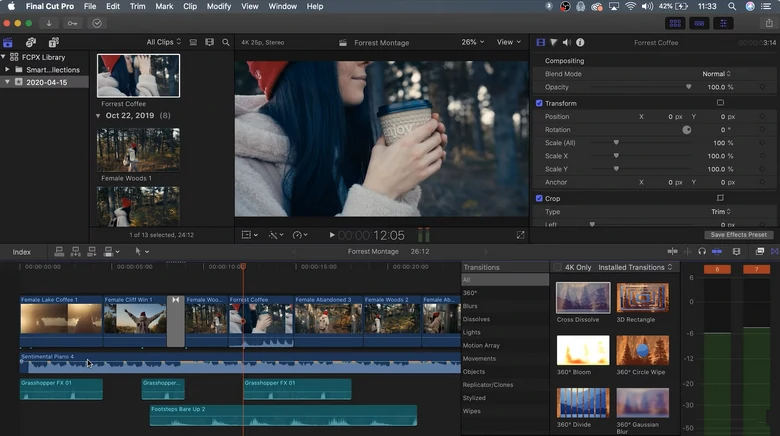Open the browser search magnifier

(x=226, y=42)
